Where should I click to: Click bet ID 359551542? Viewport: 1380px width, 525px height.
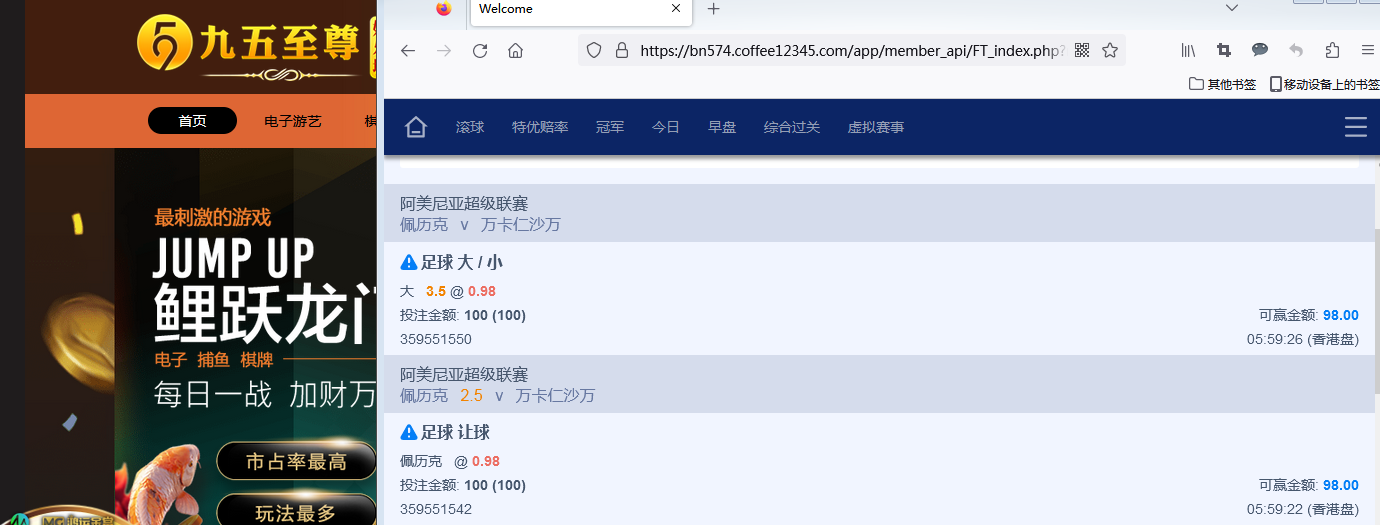pos(436,509)
